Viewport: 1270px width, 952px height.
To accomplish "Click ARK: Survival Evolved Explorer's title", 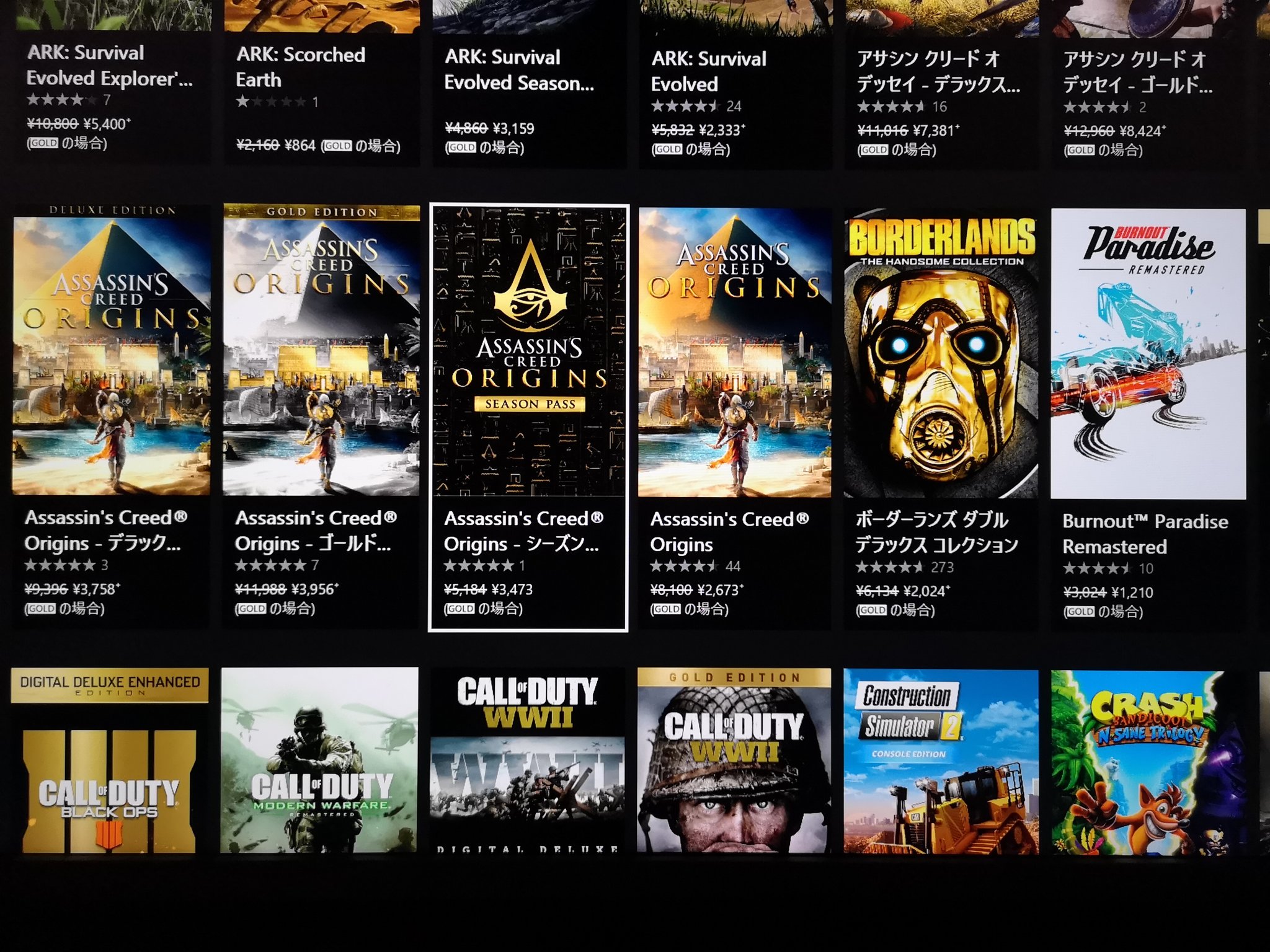I will tap(109, 65).
